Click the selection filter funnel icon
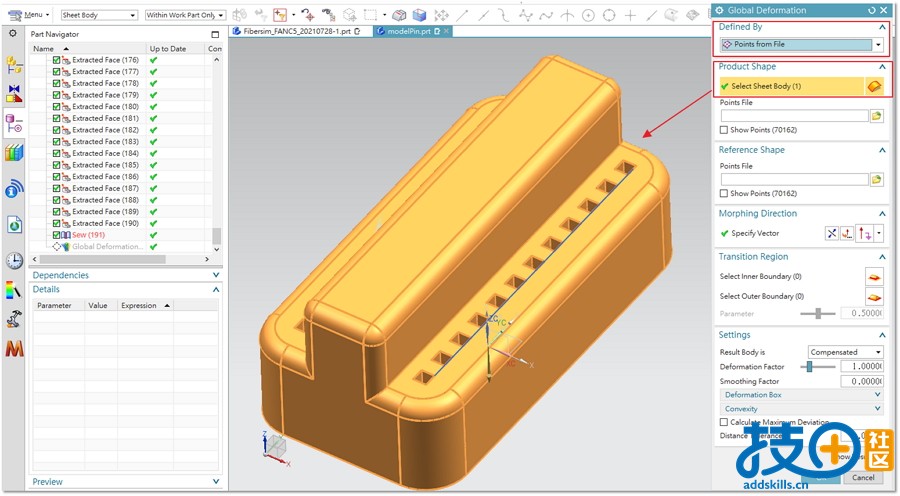 pos(280,15)
